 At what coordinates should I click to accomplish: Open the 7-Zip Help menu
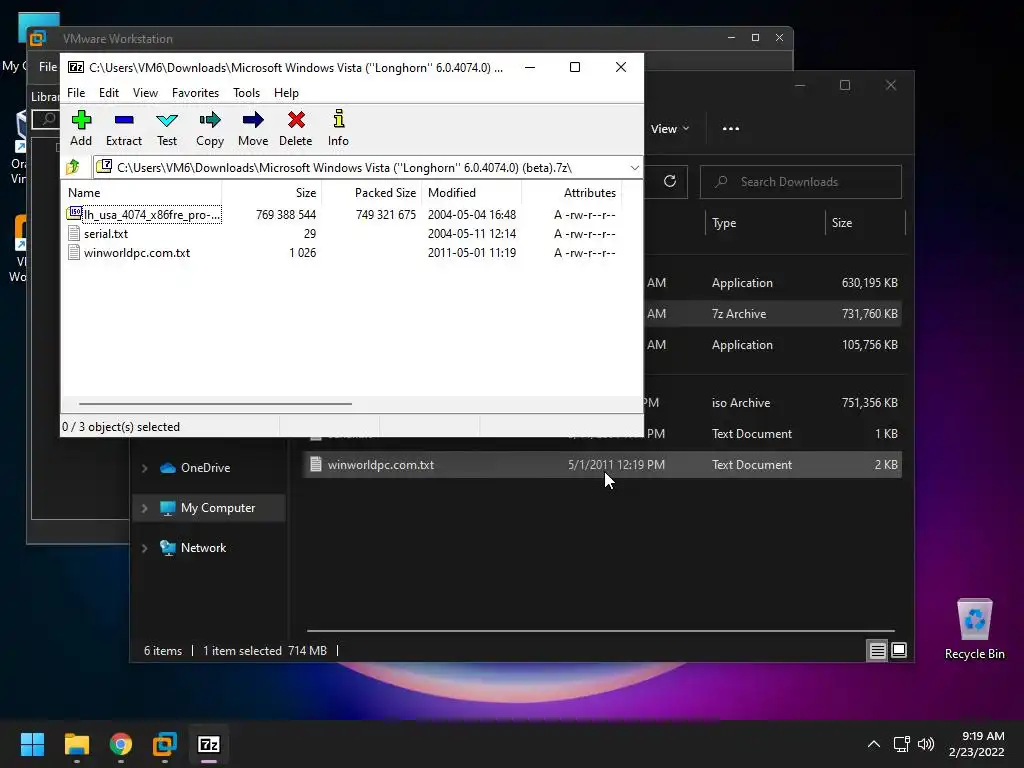point(286,93)
